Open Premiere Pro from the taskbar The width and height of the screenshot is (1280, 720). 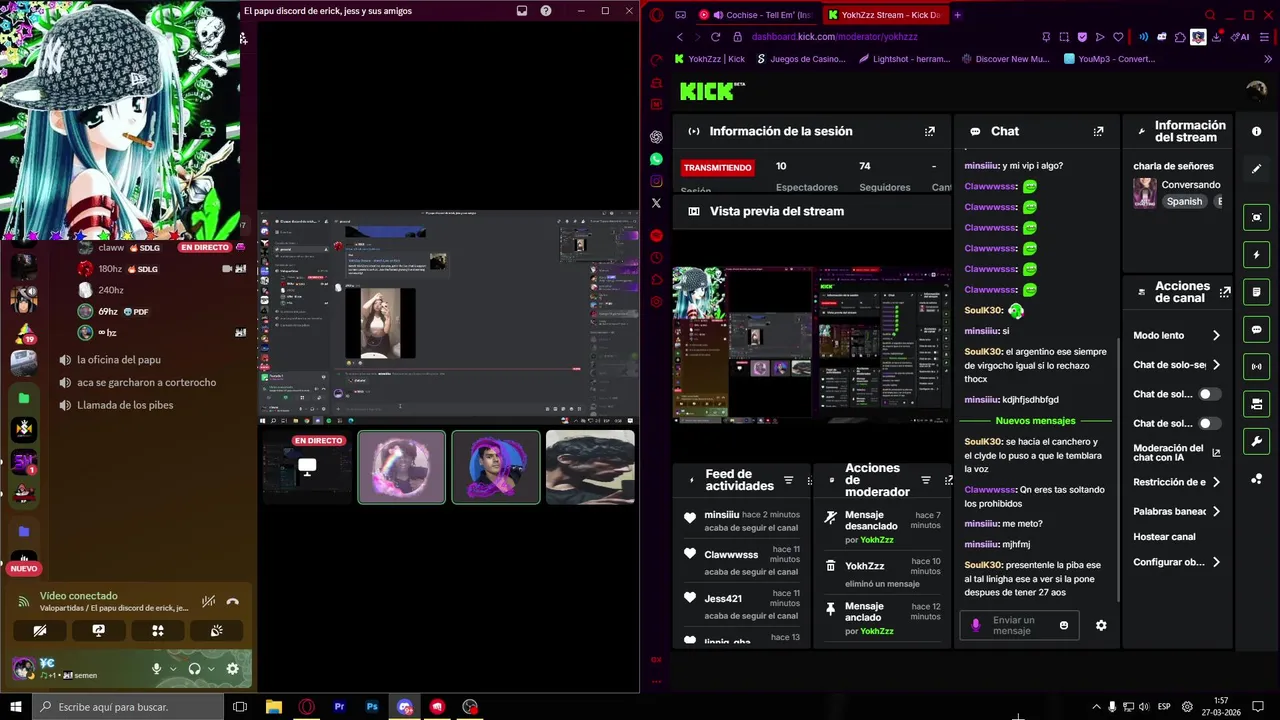point(339,707)
